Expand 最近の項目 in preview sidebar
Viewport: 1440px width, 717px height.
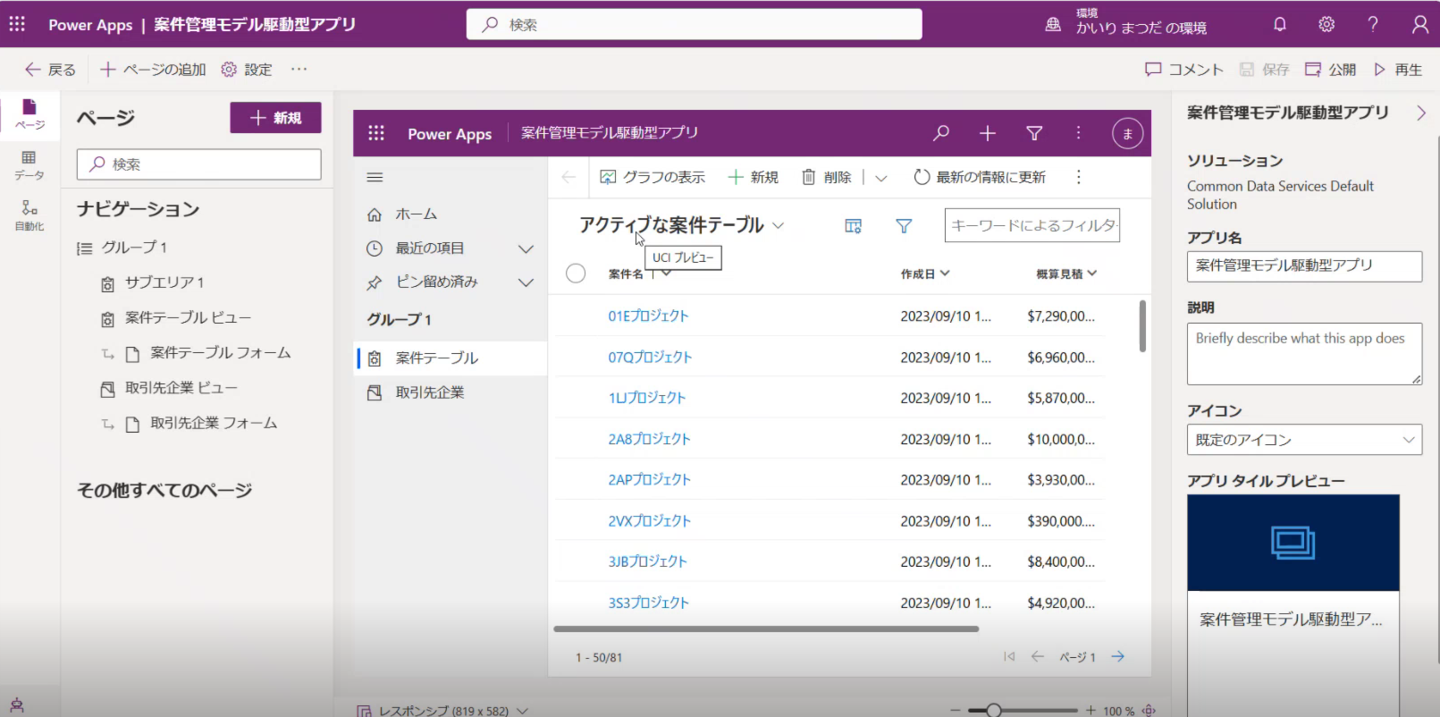[525, 248]
